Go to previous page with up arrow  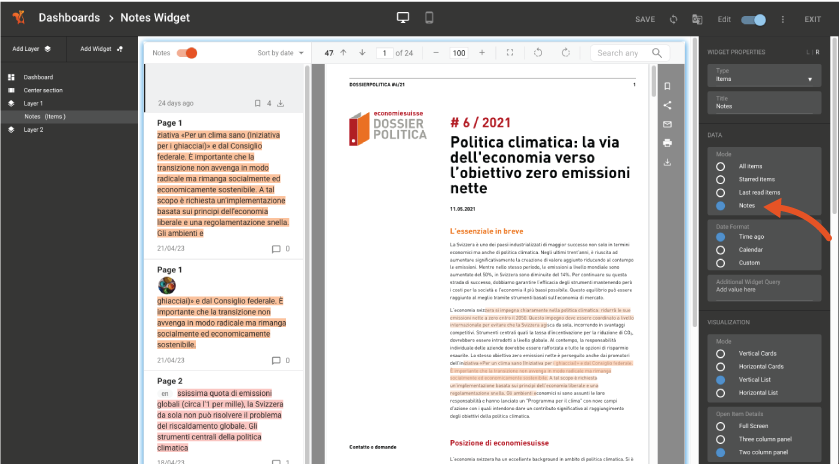[x=344, y=52]
